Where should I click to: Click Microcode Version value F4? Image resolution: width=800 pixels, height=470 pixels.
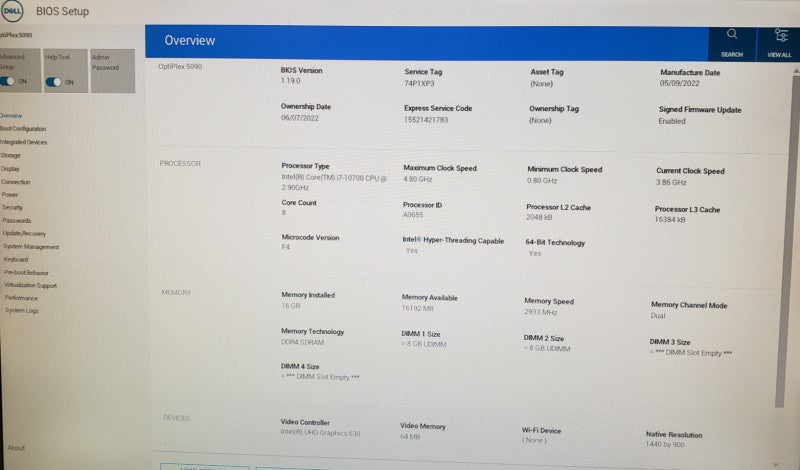(286, 247)
